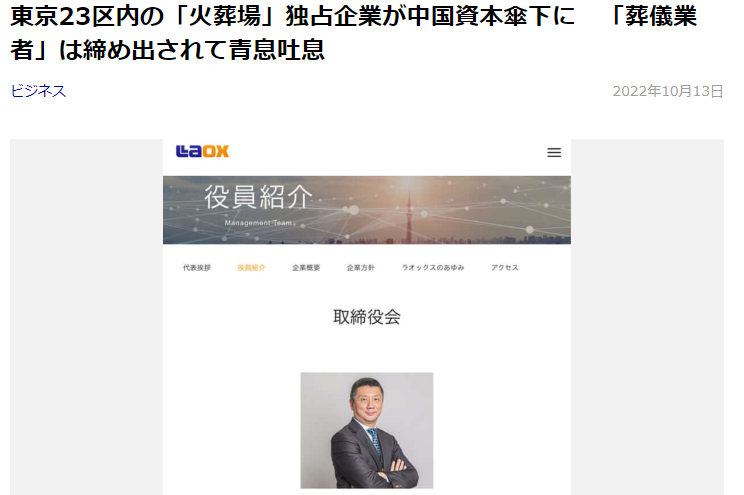
Task: Click the 取締役会 section heading
Action: 367,317
